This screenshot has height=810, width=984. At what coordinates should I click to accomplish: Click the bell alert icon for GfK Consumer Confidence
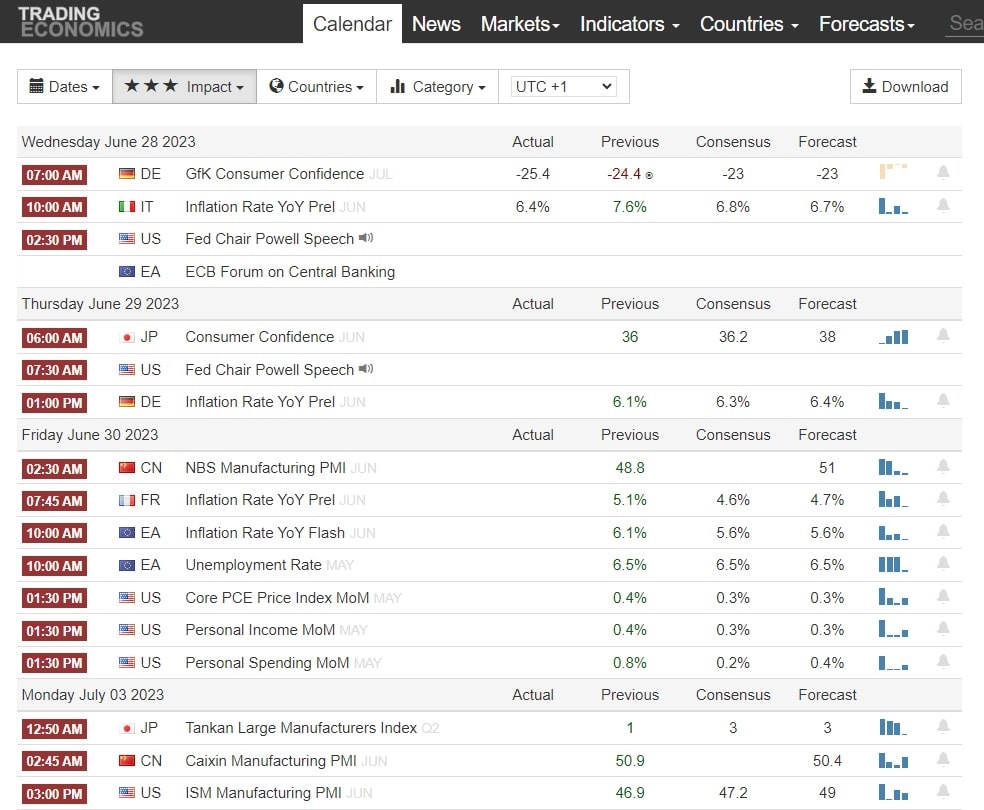[943, 173]
